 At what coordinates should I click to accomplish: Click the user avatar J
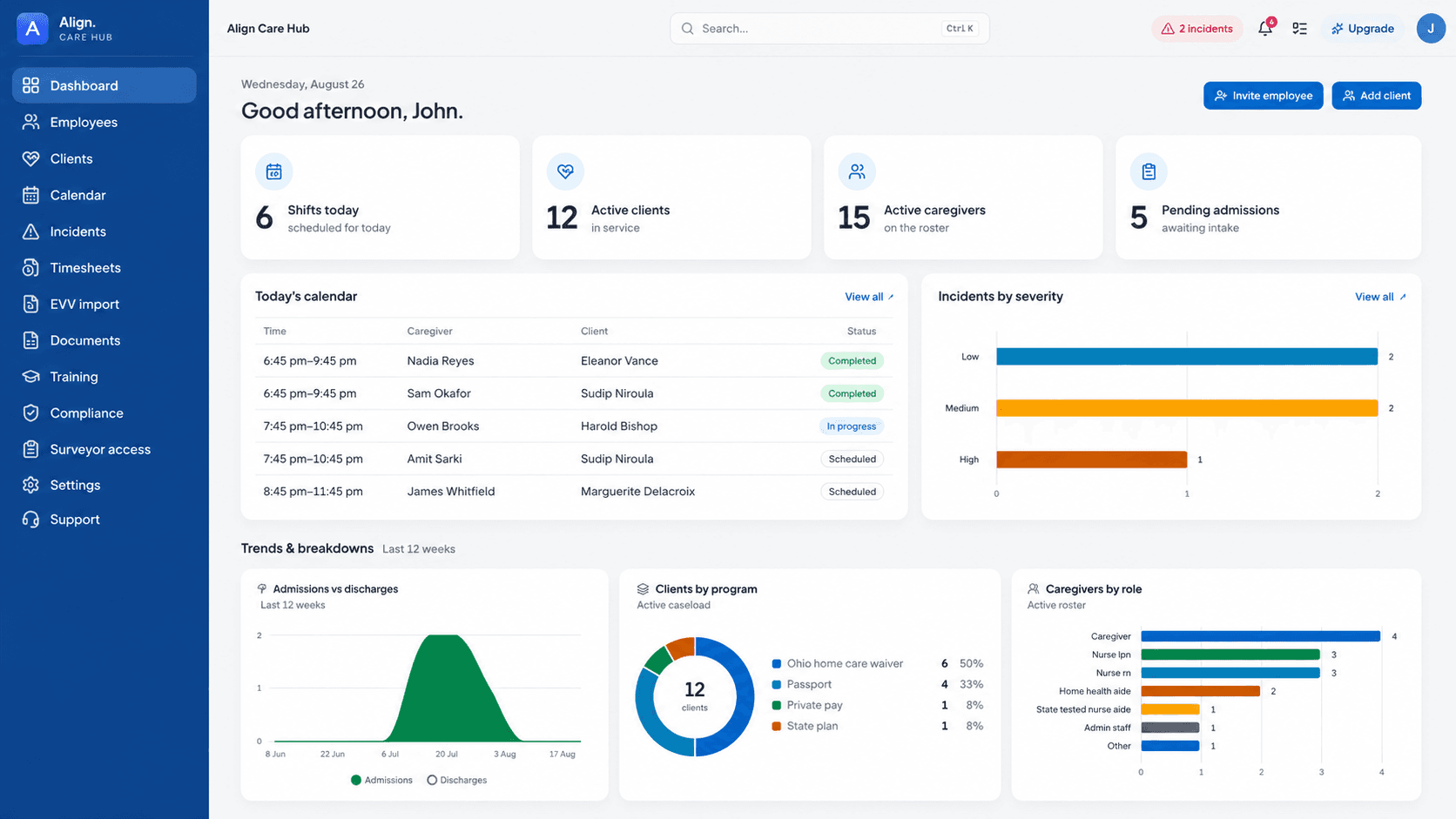pyautogui.click(x=1431, y=29)
